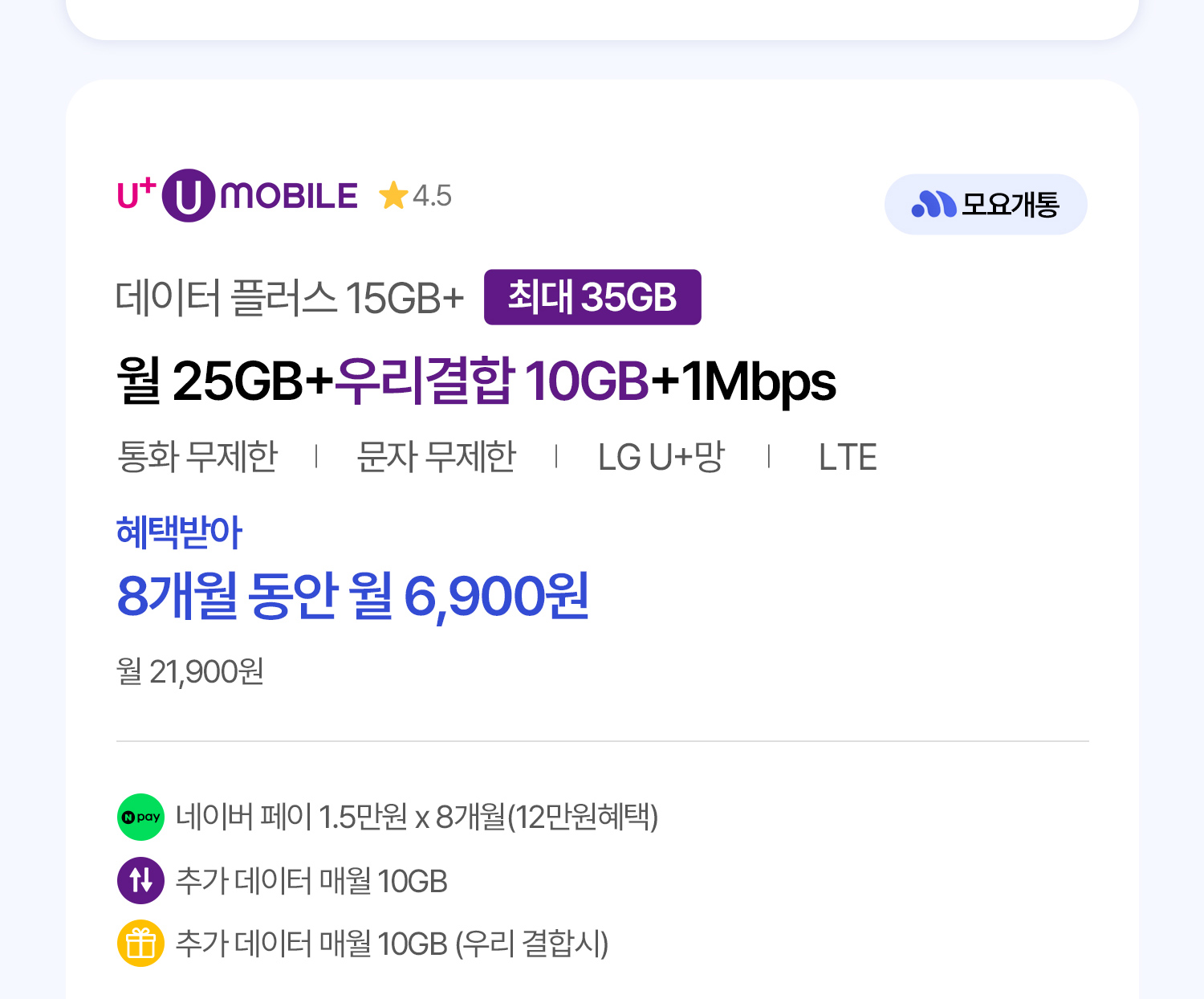
Task: Click the 문자 무제한 feature label
Action: click(x=437, y=457)
